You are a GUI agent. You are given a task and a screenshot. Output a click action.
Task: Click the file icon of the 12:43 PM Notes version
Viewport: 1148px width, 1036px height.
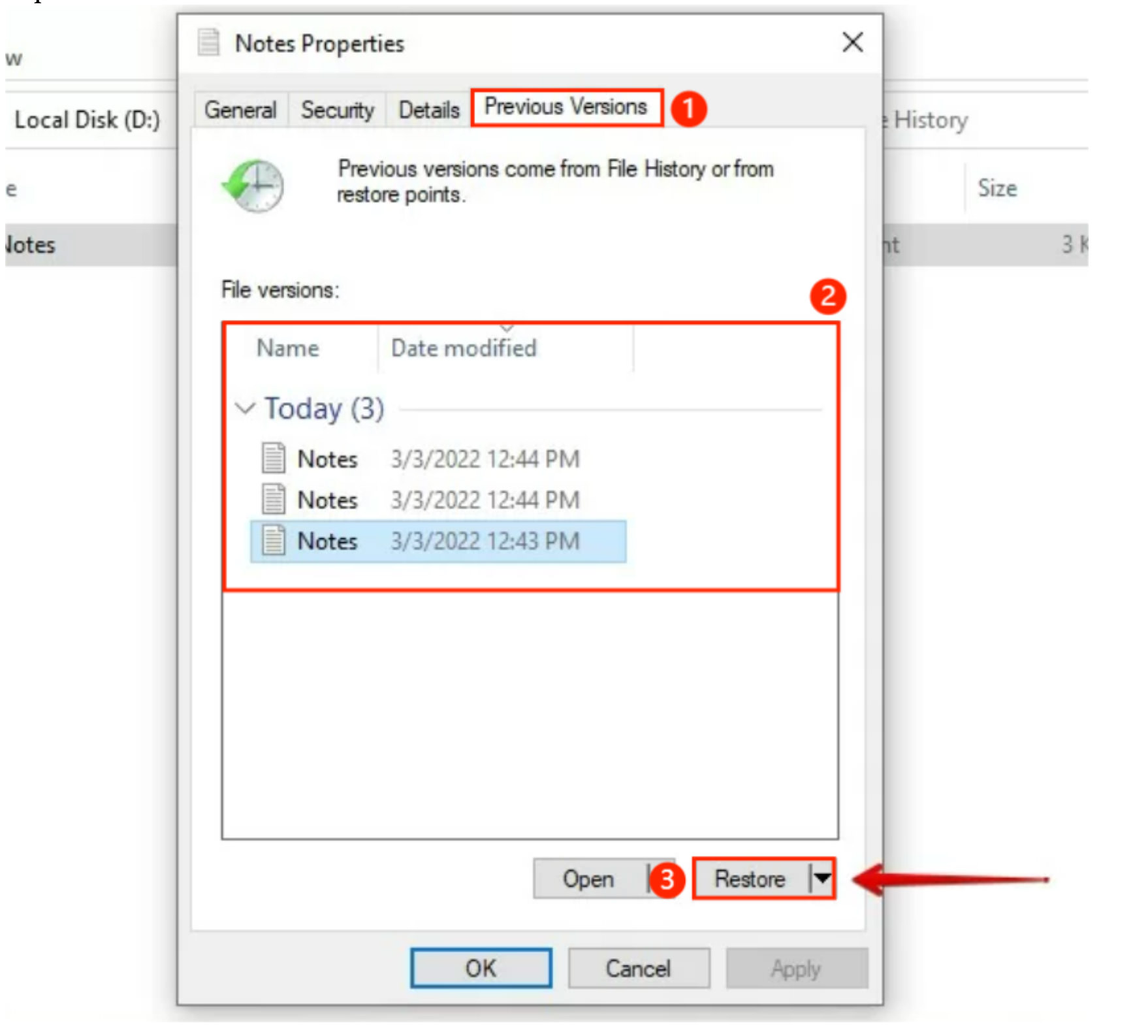pos(275,541)
